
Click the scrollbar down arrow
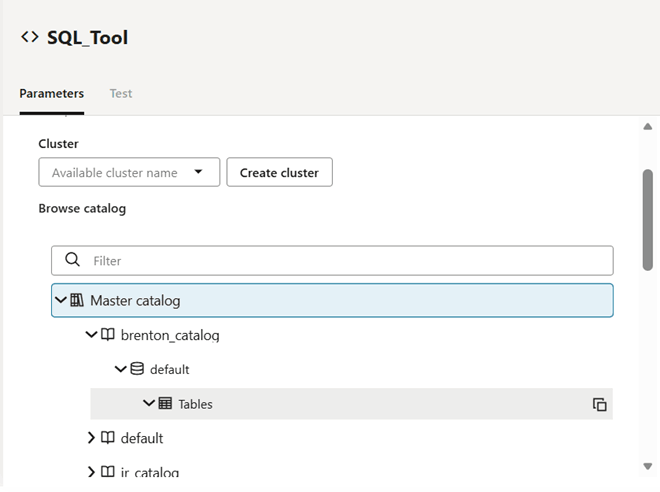648,466
